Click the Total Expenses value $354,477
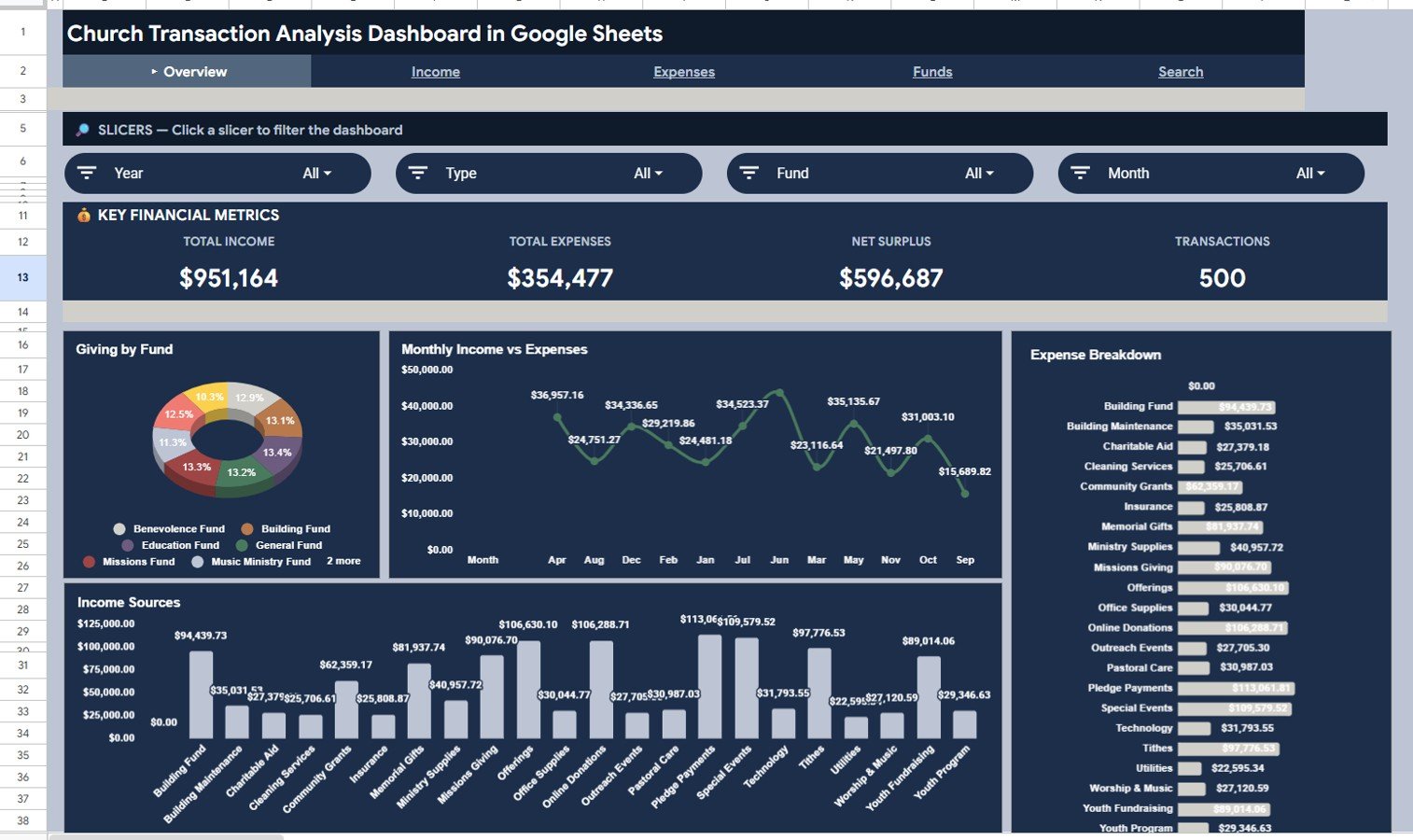 (560, 278)
